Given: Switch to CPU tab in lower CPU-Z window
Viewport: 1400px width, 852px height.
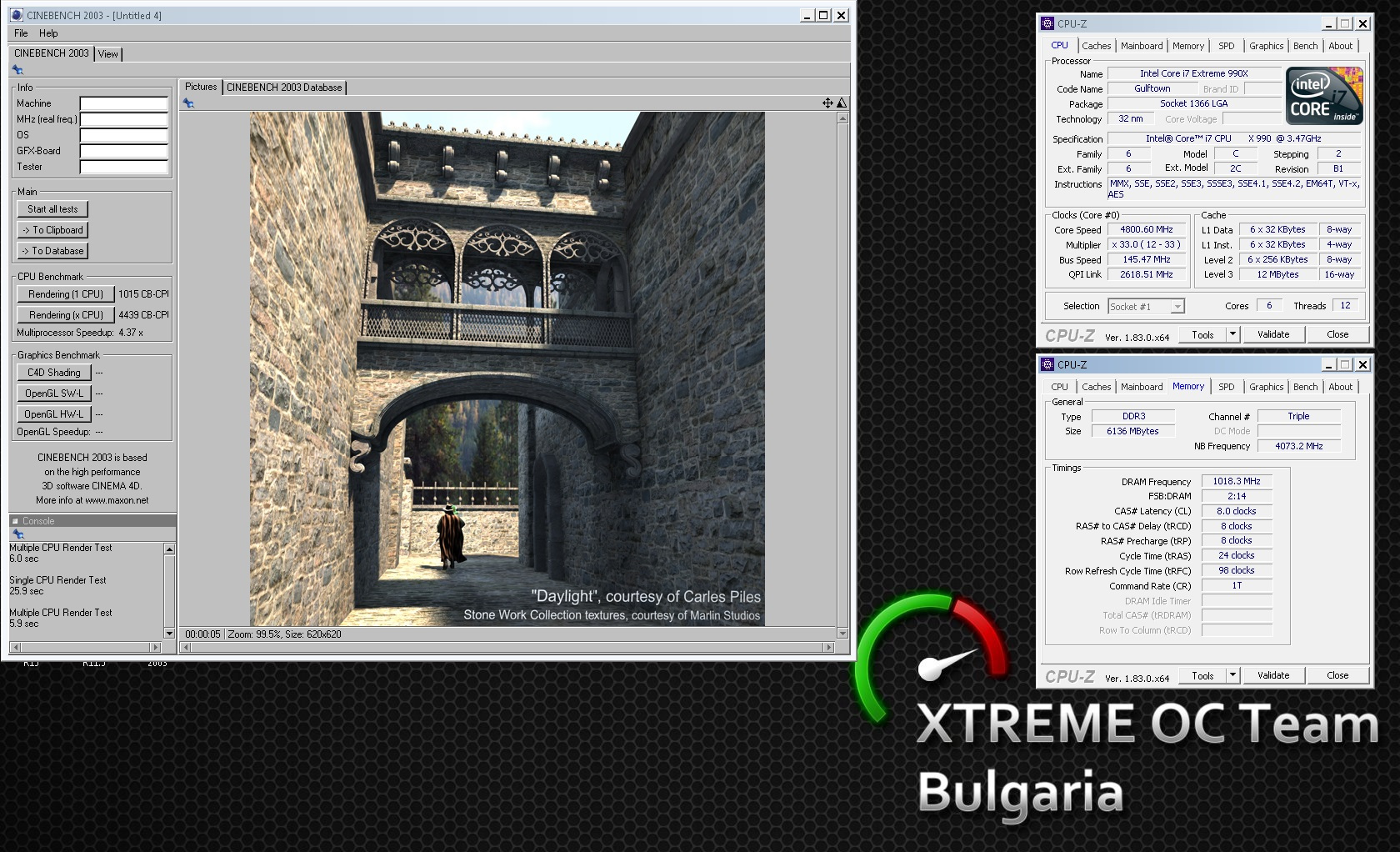Looking at the screenshot, I should pyautogui.click(x=1059, y=387).
